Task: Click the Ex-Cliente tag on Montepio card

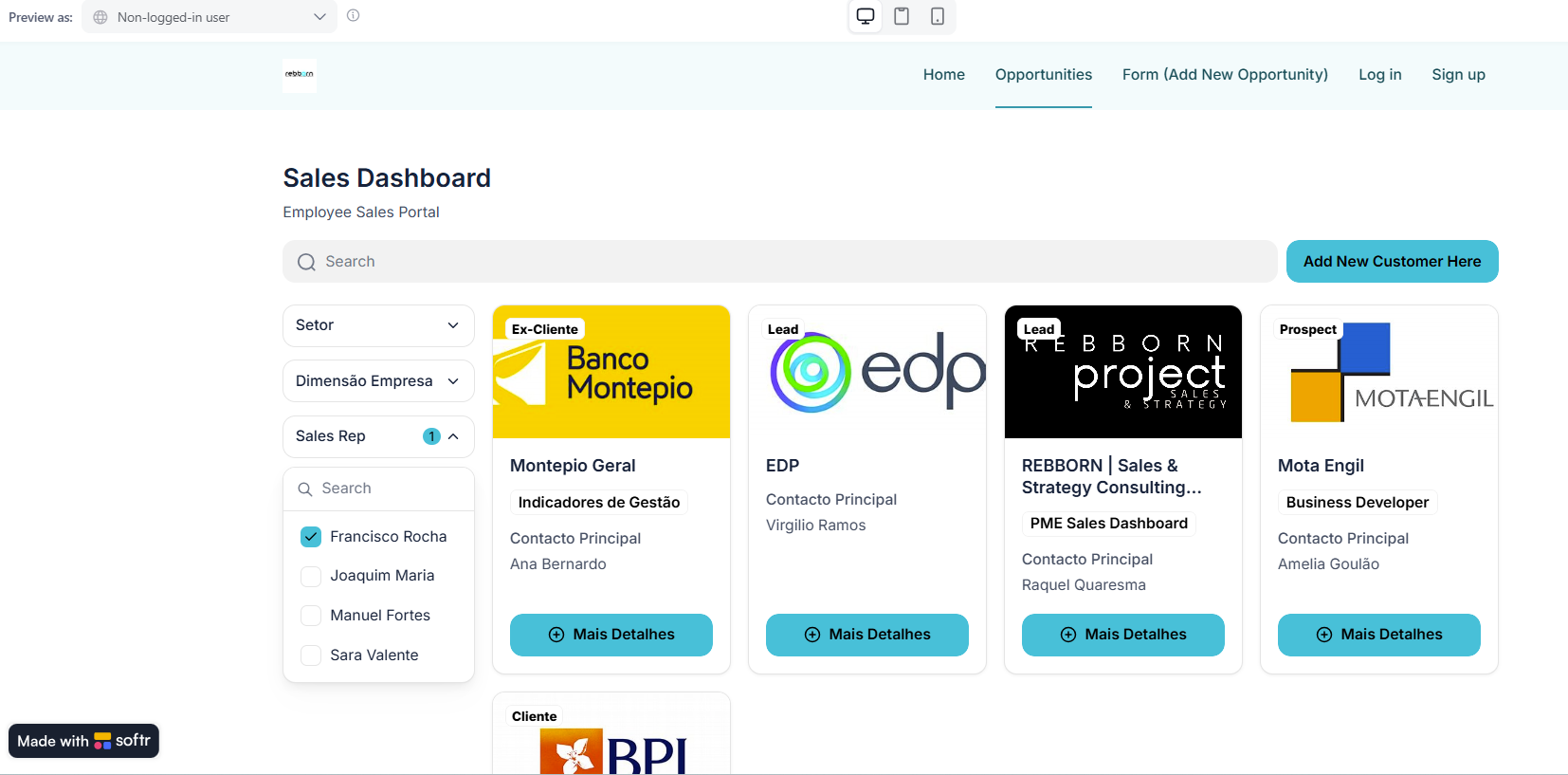Action: (545, 329)
